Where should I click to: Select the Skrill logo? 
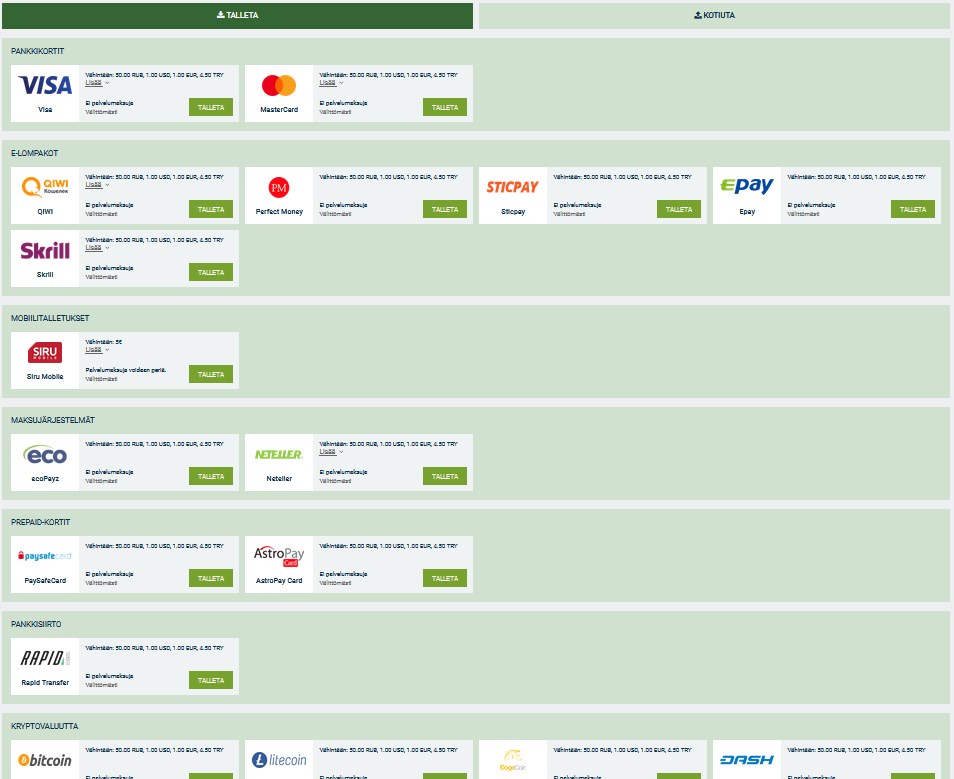45,251
